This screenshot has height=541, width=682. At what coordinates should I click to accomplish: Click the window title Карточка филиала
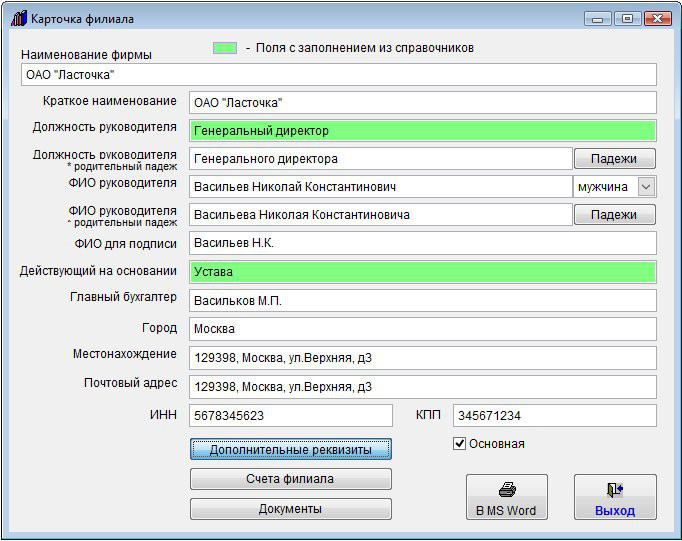click(82, 19)
